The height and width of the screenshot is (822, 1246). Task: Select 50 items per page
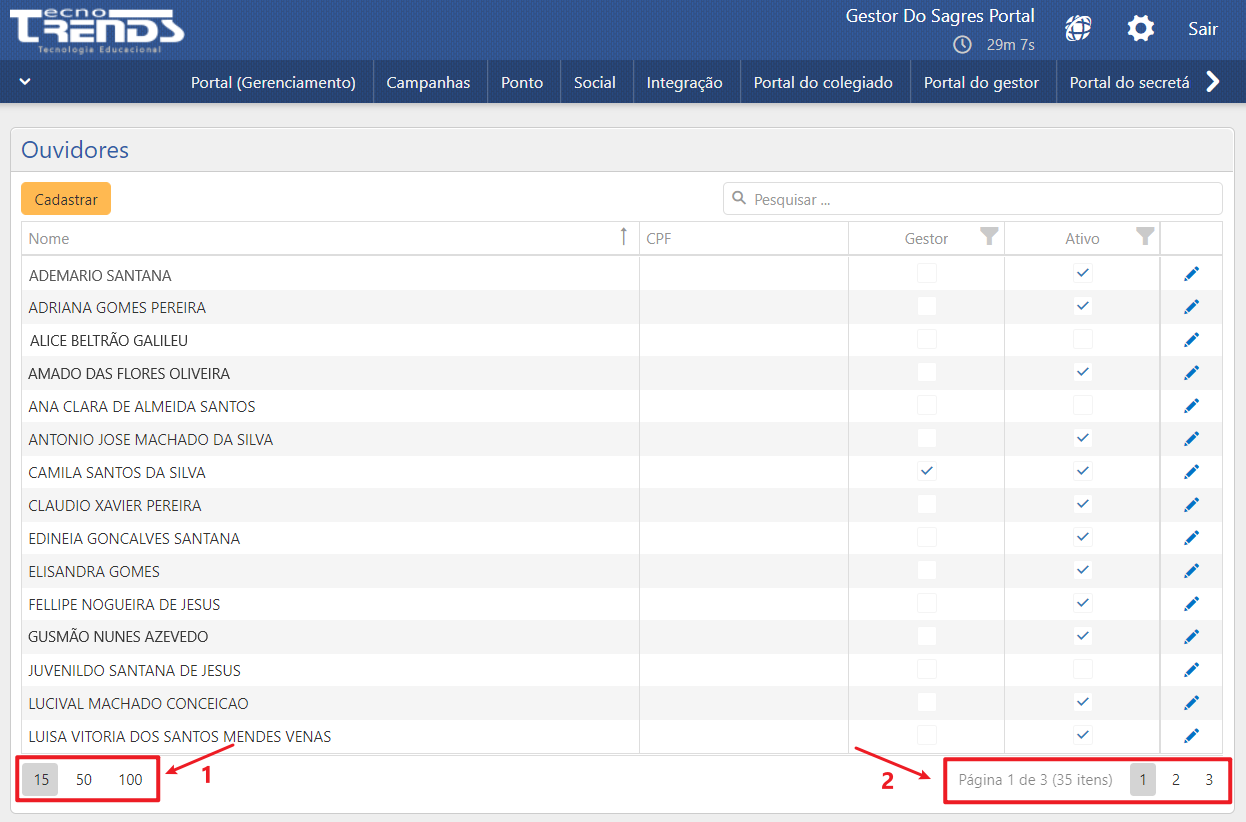tap(84, 780)
